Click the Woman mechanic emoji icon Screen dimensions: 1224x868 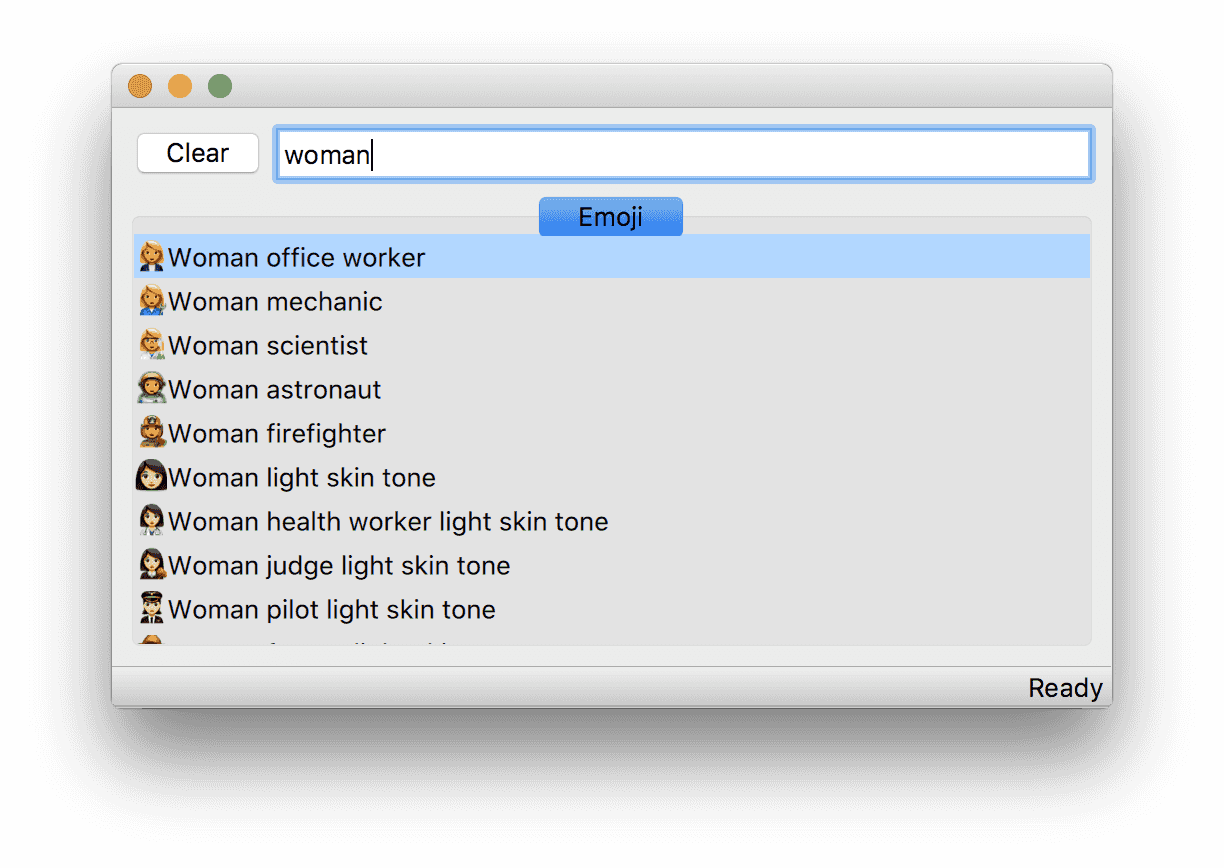(x=151, y=301)
